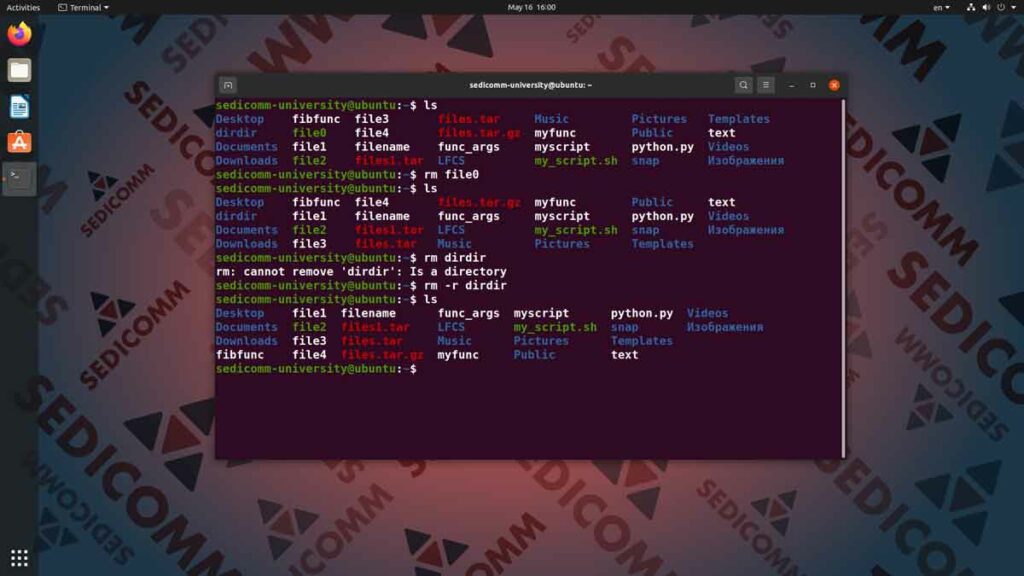Click 'Изображения' in the last ls listing
1024x576 pixels.
click(x=724, y=327)
